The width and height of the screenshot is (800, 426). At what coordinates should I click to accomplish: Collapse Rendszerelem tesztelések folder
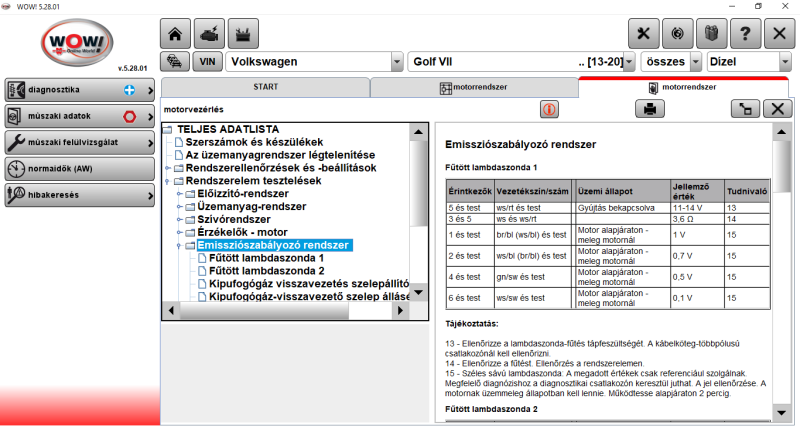pos(167,181)
